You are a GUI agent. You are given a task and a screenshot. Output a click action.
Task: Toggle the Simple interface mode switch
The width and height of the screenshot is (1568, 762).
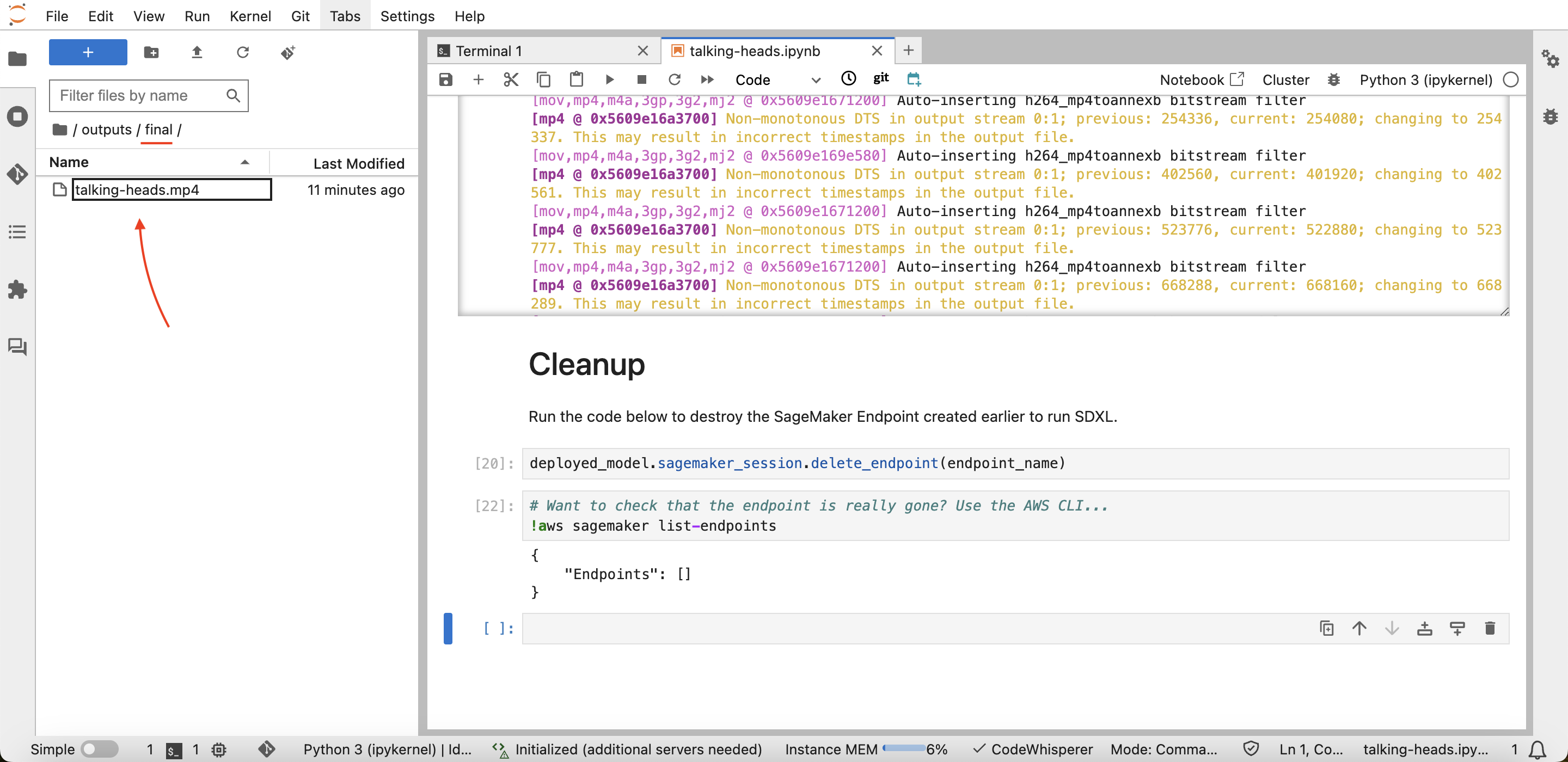(x=100, y=748)
